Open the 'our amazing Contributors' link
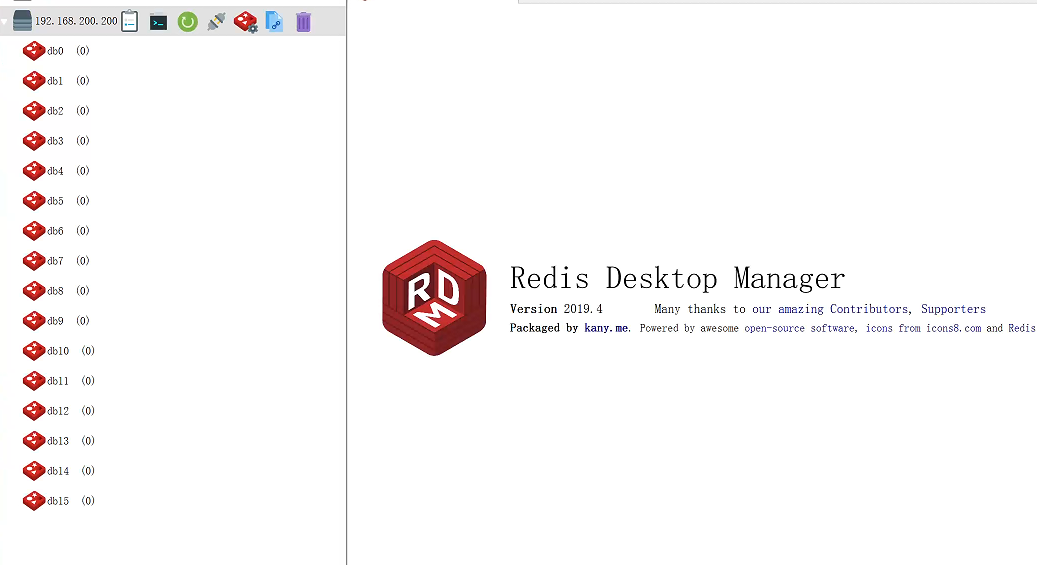The height and width of the screenshot is (565, 1037). 830,309
